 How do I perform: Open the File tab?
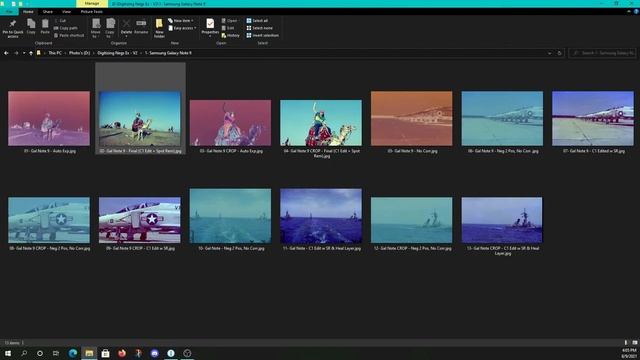pos(9,12)
